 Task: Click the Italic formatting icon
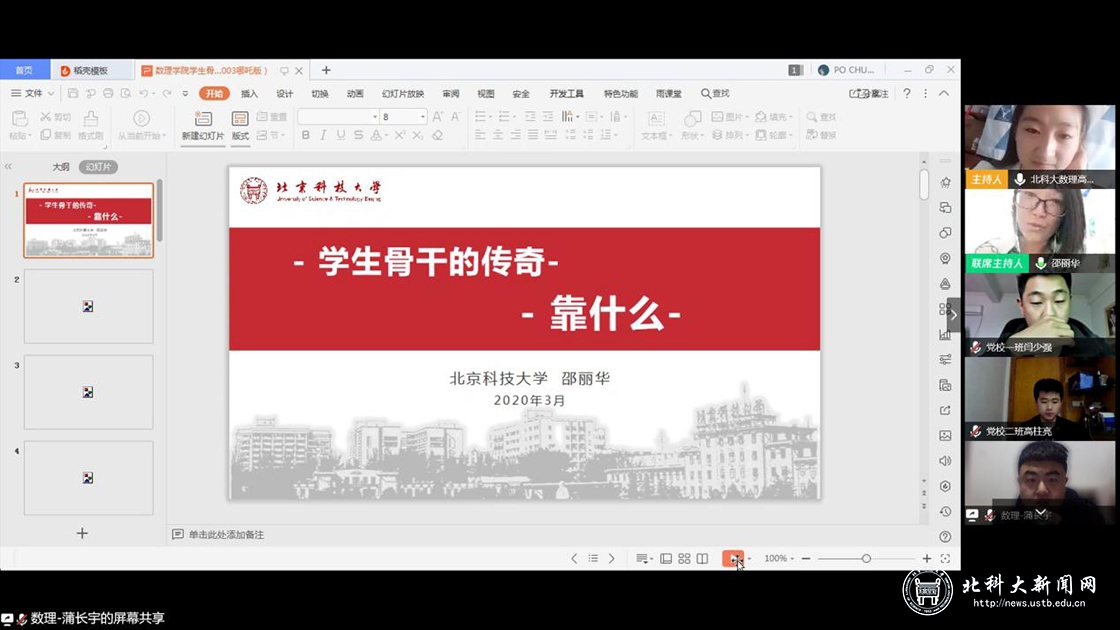322,135
